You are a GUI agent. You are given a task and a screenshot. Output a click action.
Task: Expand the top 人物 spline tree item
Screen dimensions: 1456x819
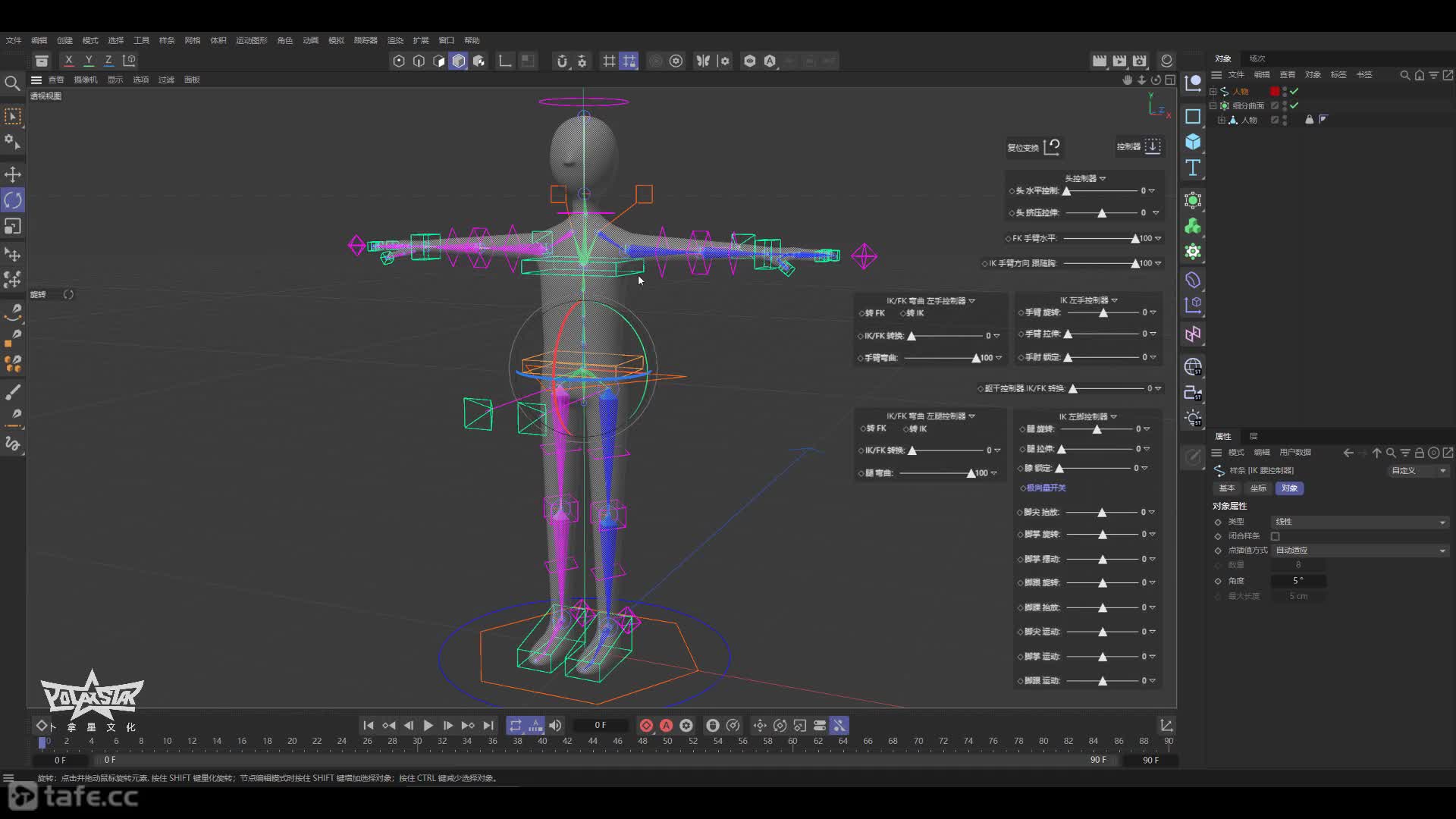click(1213, 91)
